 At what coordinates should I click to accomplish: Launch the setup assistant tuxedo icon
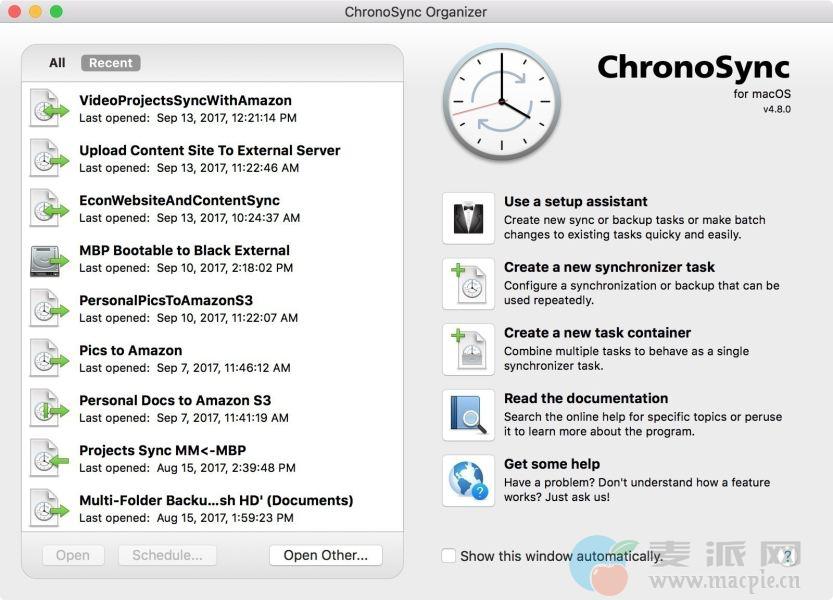click(x=468, y=218)
